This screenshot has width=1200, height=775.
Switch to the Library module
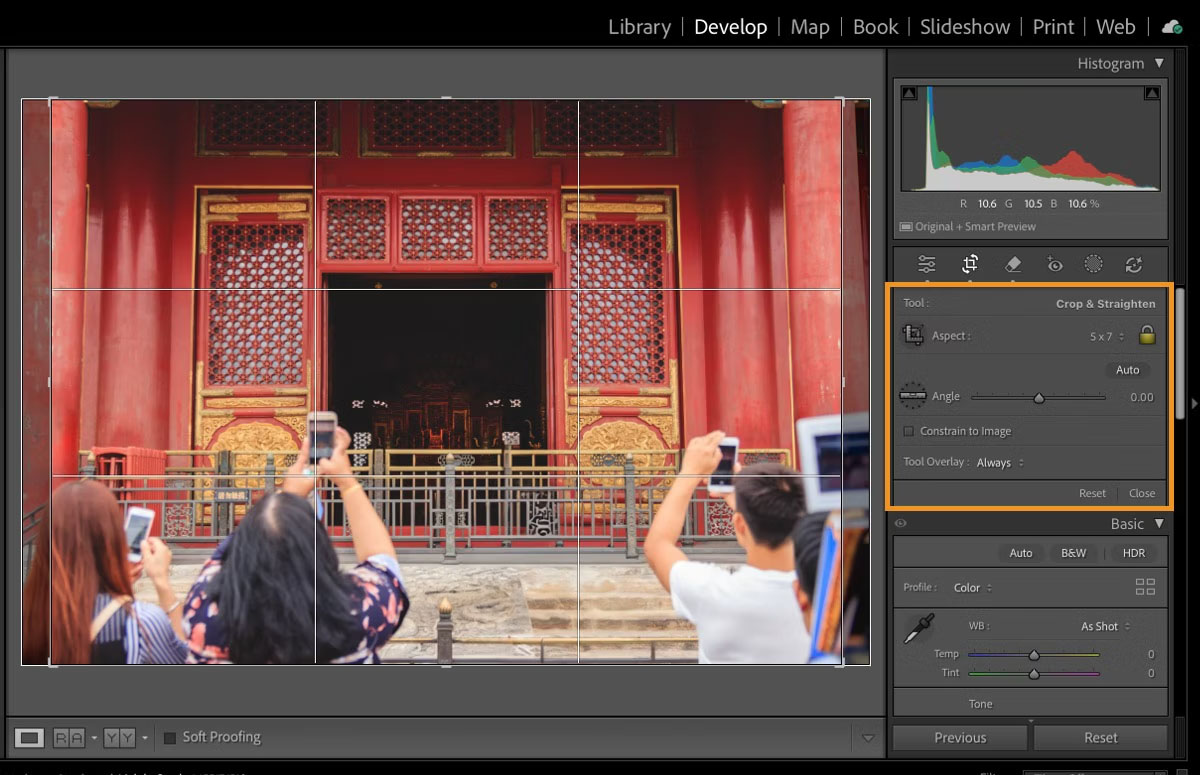639,26
